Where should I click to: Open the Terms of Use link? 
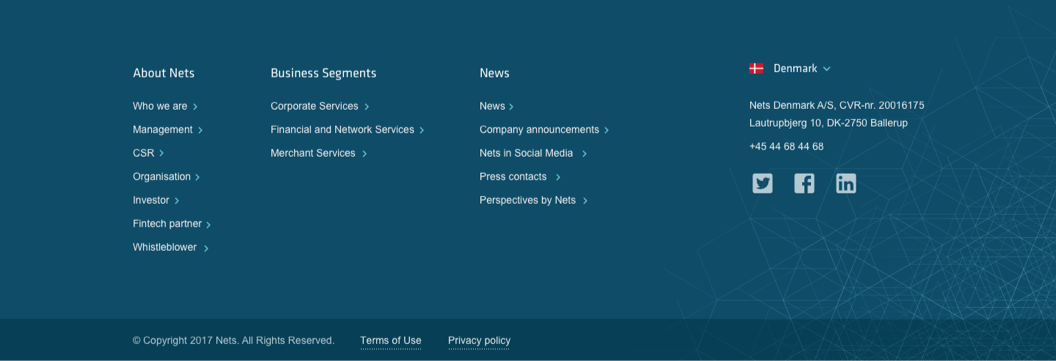(391, 341)
